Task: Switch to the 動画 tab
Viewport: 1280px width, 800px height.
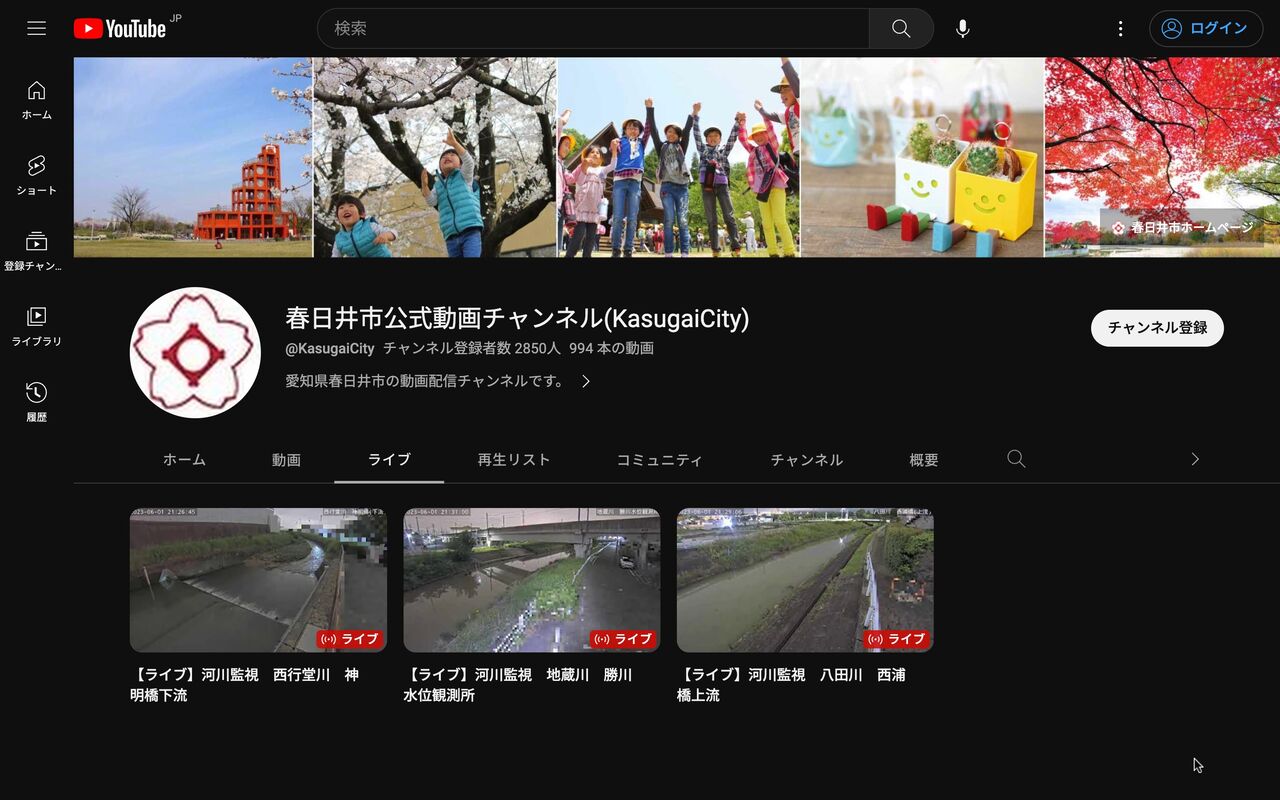Action: tap(286, 460)
